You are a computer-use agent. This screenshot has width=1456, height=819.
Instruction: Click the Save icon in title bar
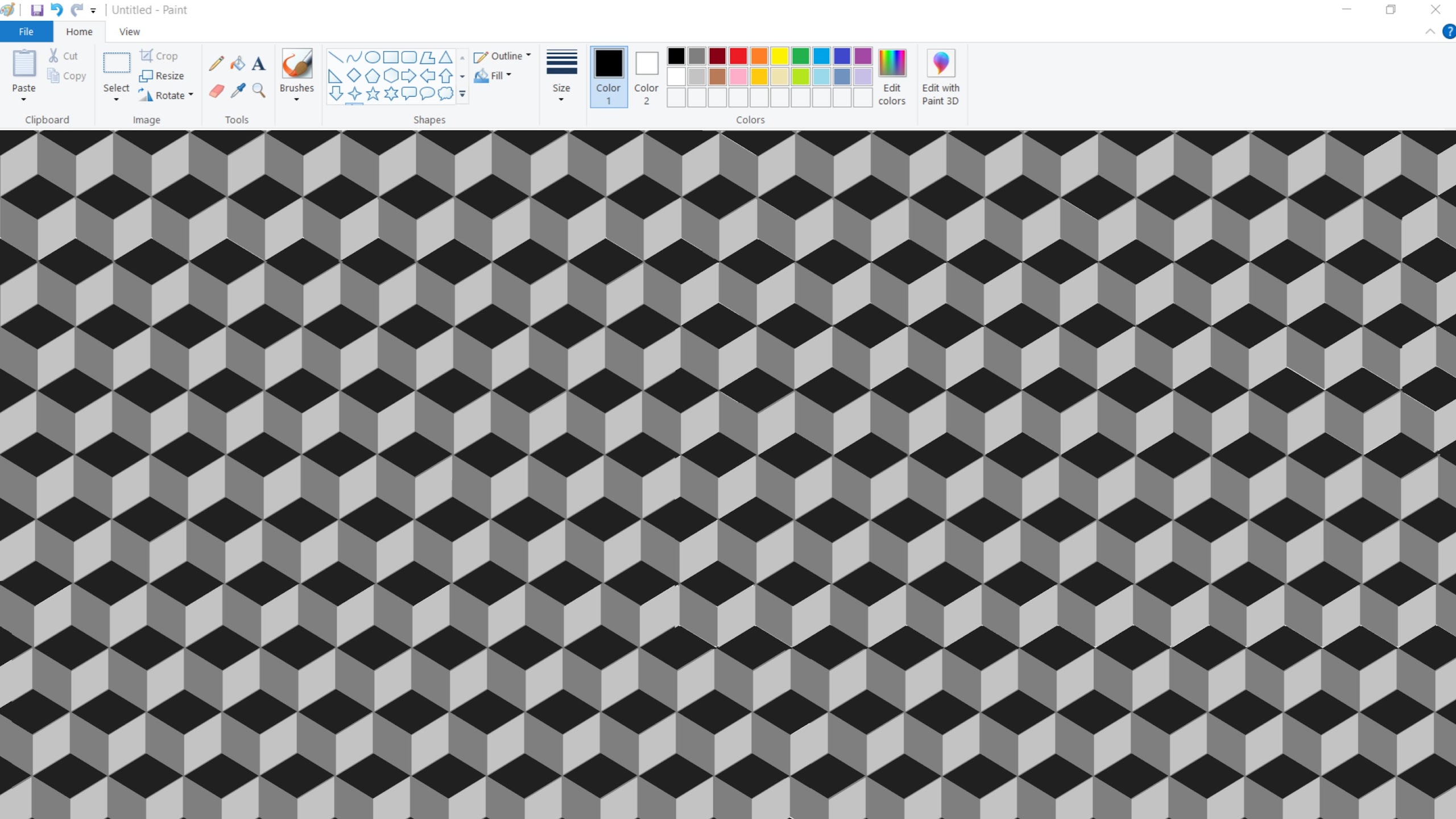(37, 10)
